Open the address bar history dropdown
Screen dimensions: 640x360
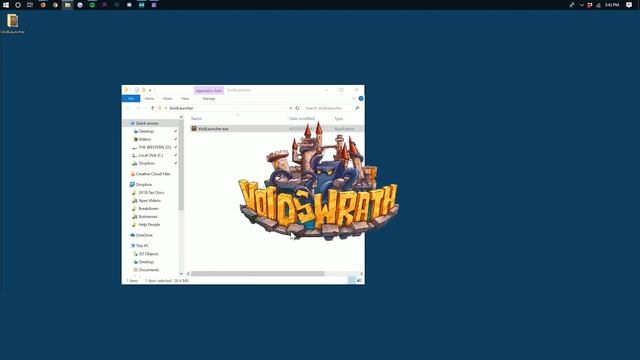click(291, 108)
